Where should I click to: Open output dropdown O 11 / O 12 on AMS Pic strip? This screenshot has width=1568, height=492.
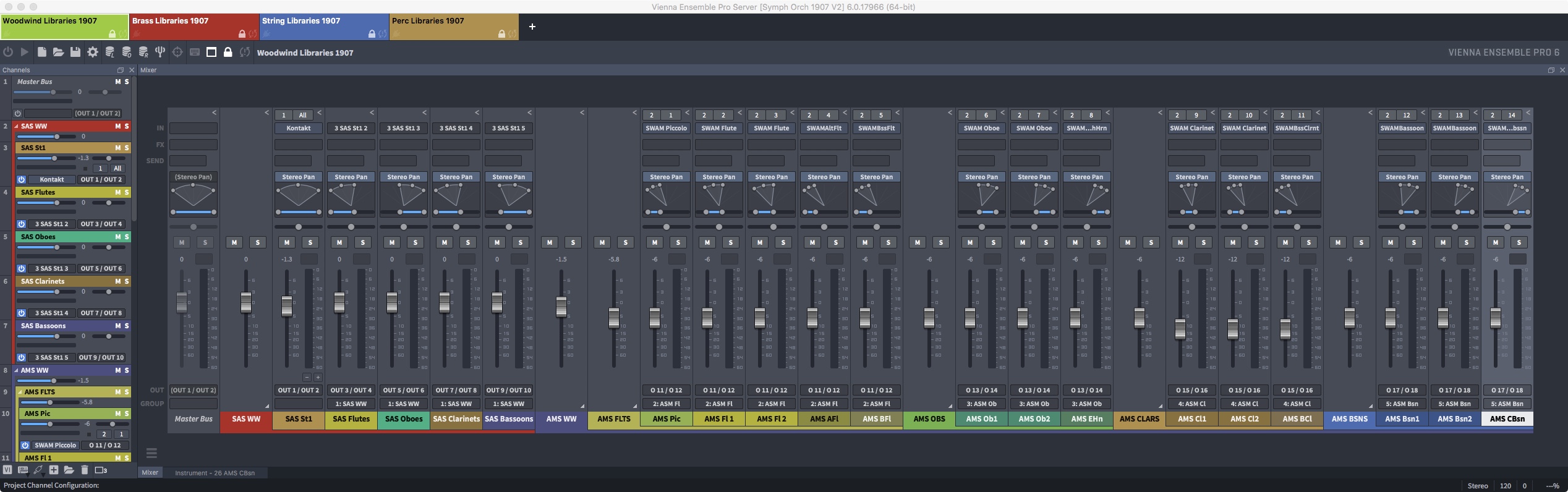point(667,391)
